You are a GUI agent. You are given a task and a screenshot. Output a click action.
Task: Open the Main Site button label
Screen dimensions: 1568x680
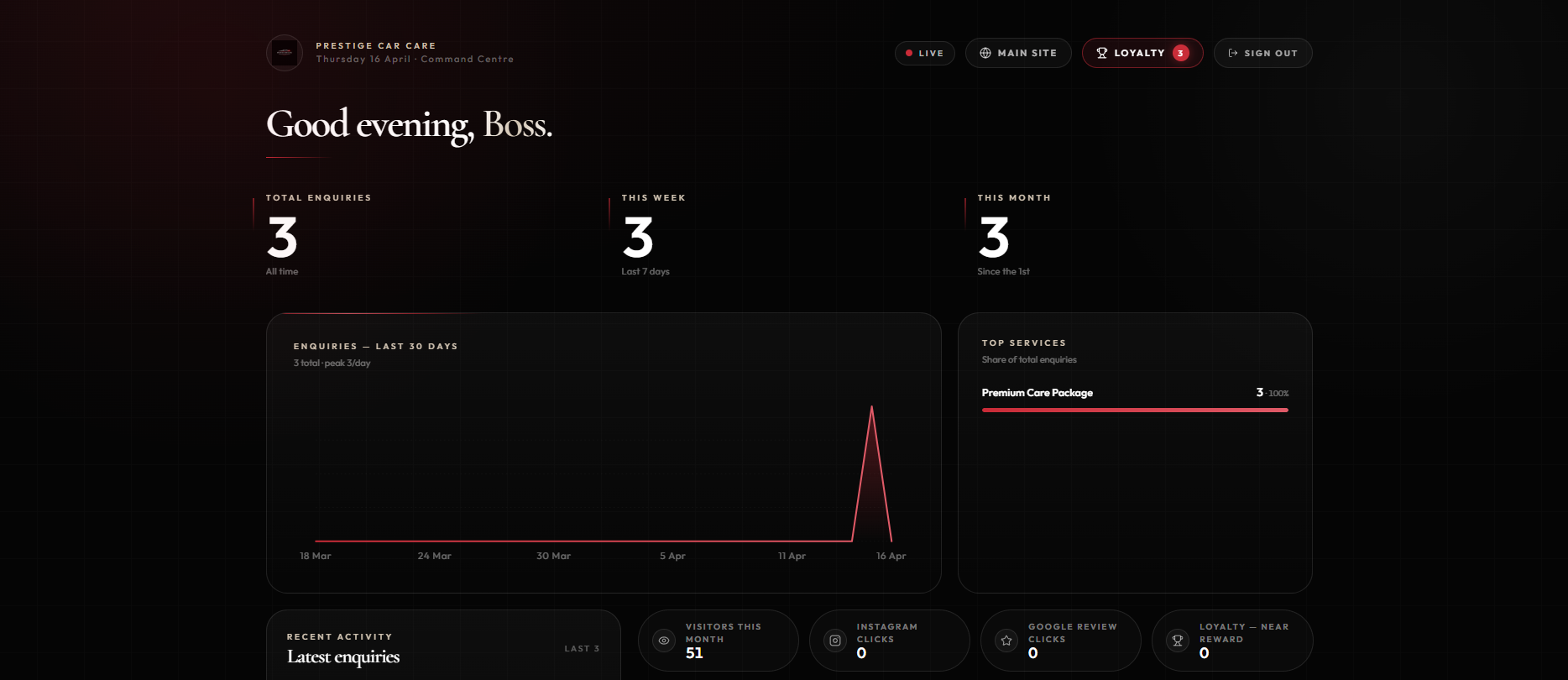tap(1027, 53)
